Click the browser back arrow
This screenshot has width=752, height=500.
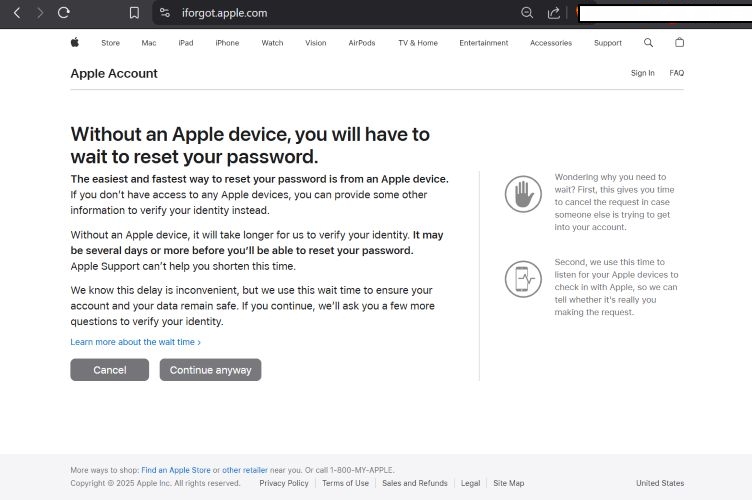16,13
